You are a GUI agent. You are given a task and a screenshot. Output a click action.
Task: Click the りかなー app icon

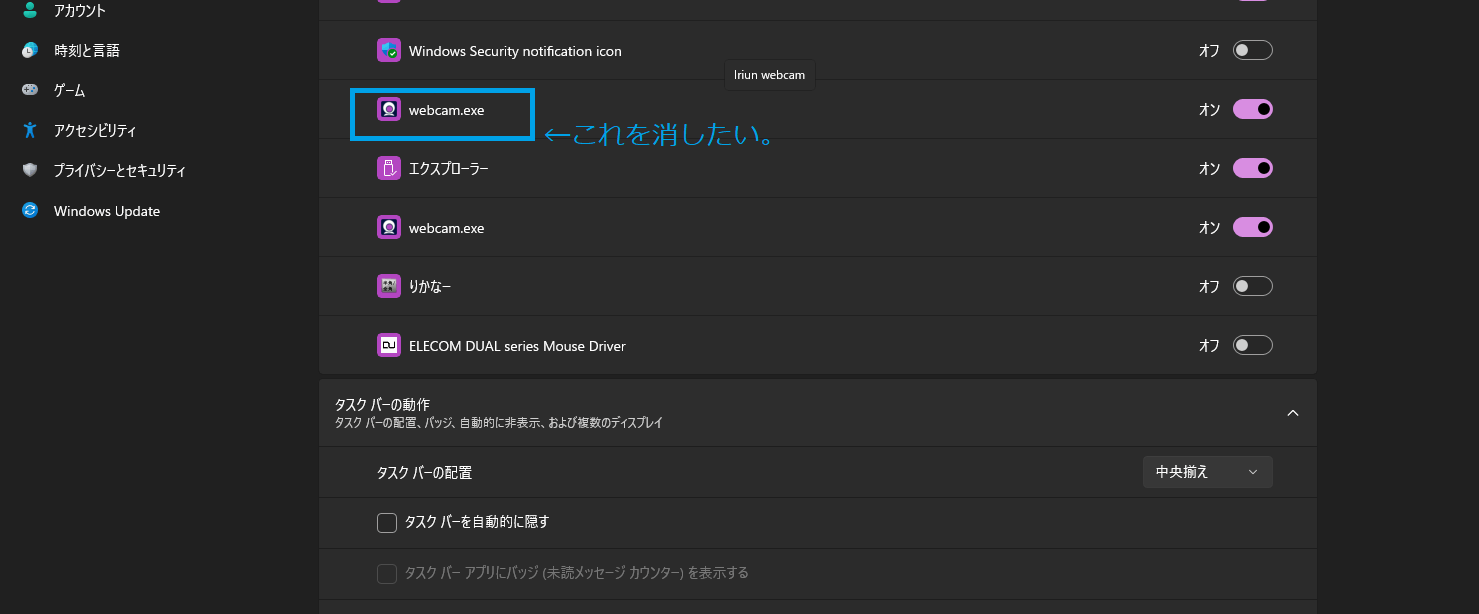[389, 287]
